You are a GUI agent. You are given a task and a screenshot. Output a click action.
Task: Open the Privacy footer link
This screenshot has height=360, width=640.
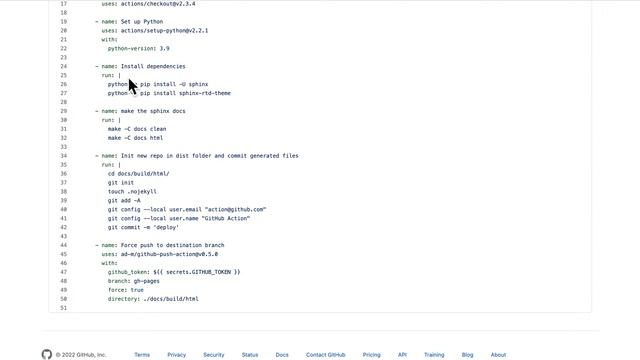[x=176, y=355]
